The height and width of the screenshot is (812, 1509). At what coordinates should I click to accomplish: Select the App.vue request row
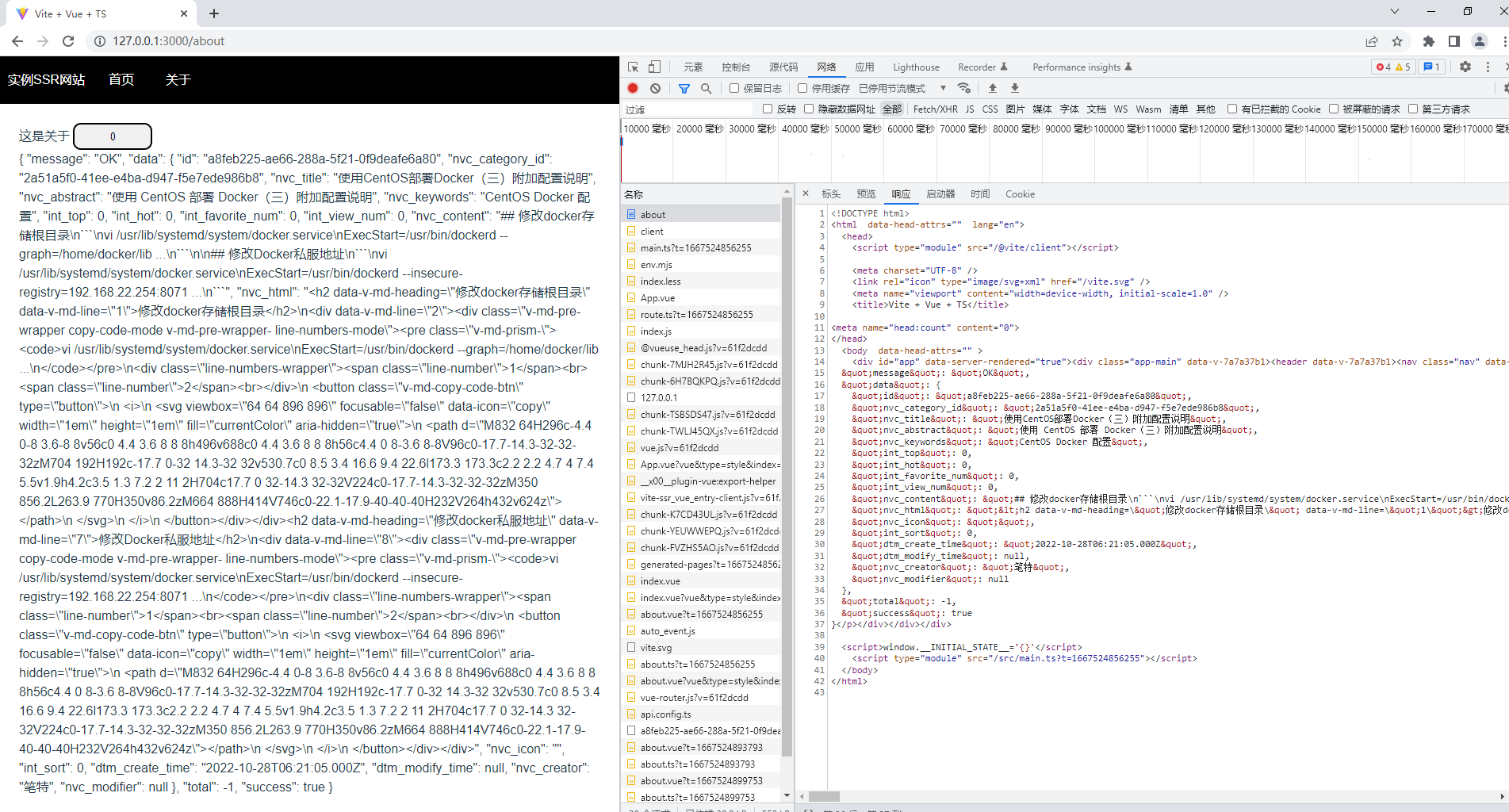click(702, 297)
